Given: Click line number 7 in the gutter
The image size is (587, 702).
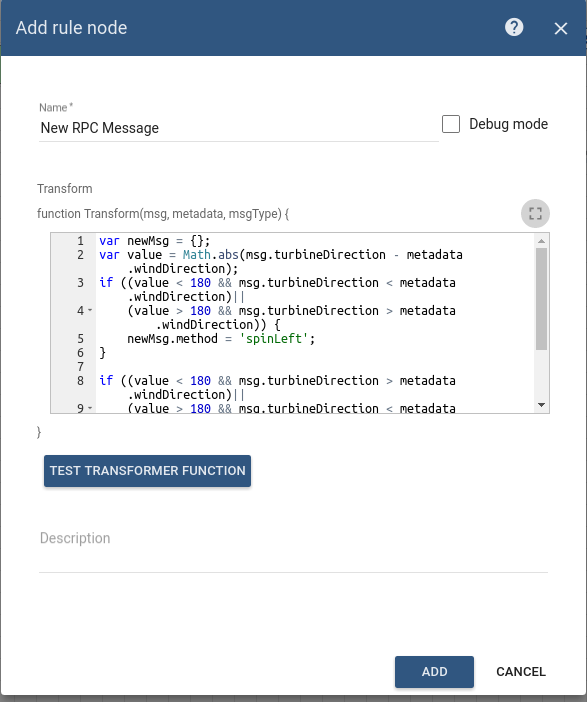Looking at the screenshot, I should coord(81,367).
